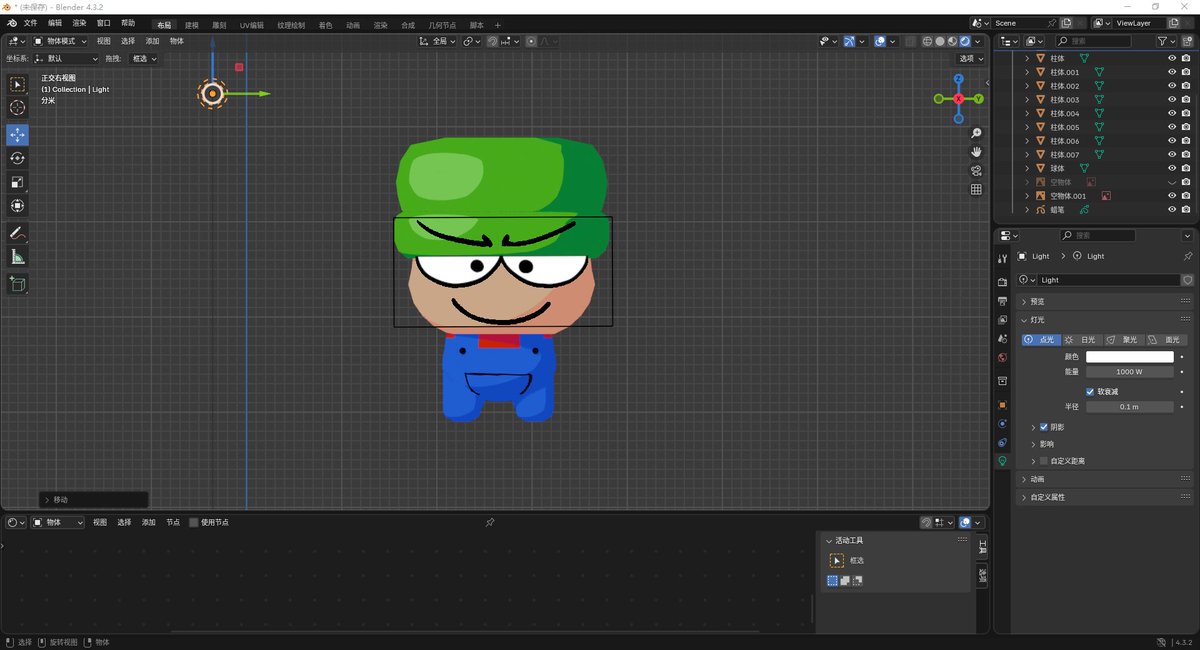This screenshot has height=650, width=1200.
Task: Open the Tool properties tab
Action: (1002, 257)
